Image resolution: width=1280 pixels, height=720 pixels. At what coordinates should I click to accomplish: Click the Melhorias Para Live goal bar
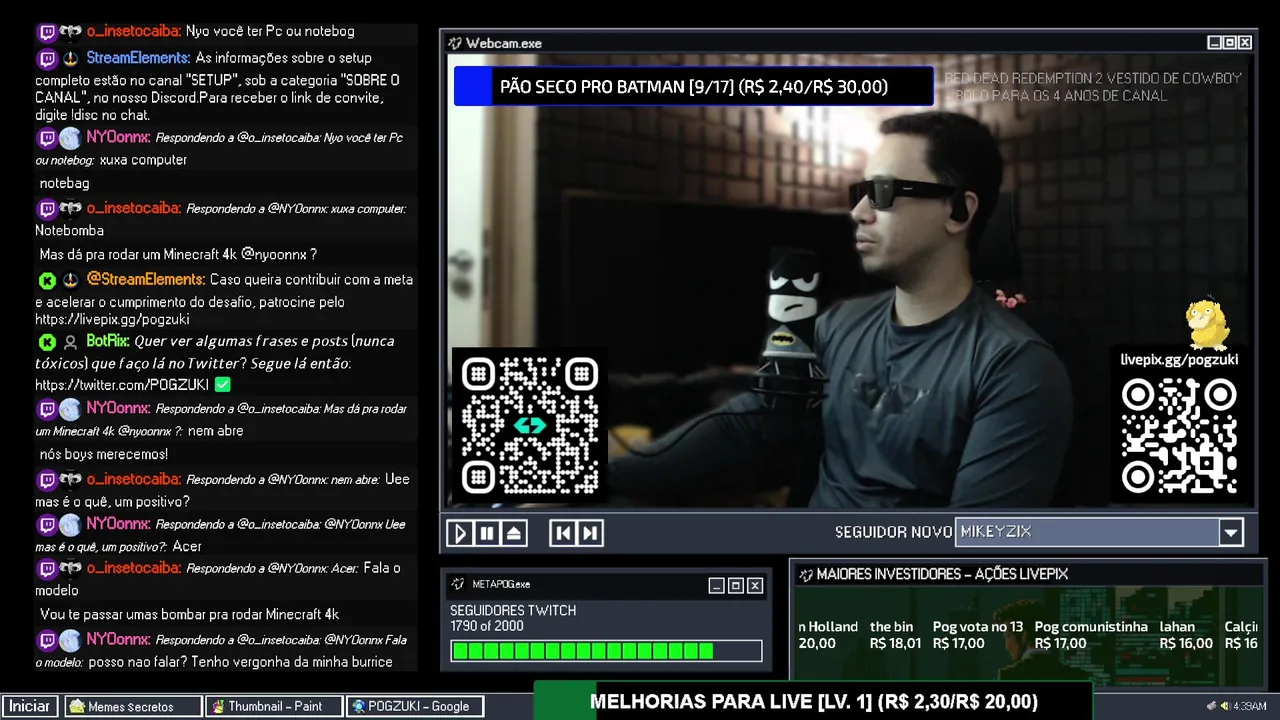click(813, 701)
